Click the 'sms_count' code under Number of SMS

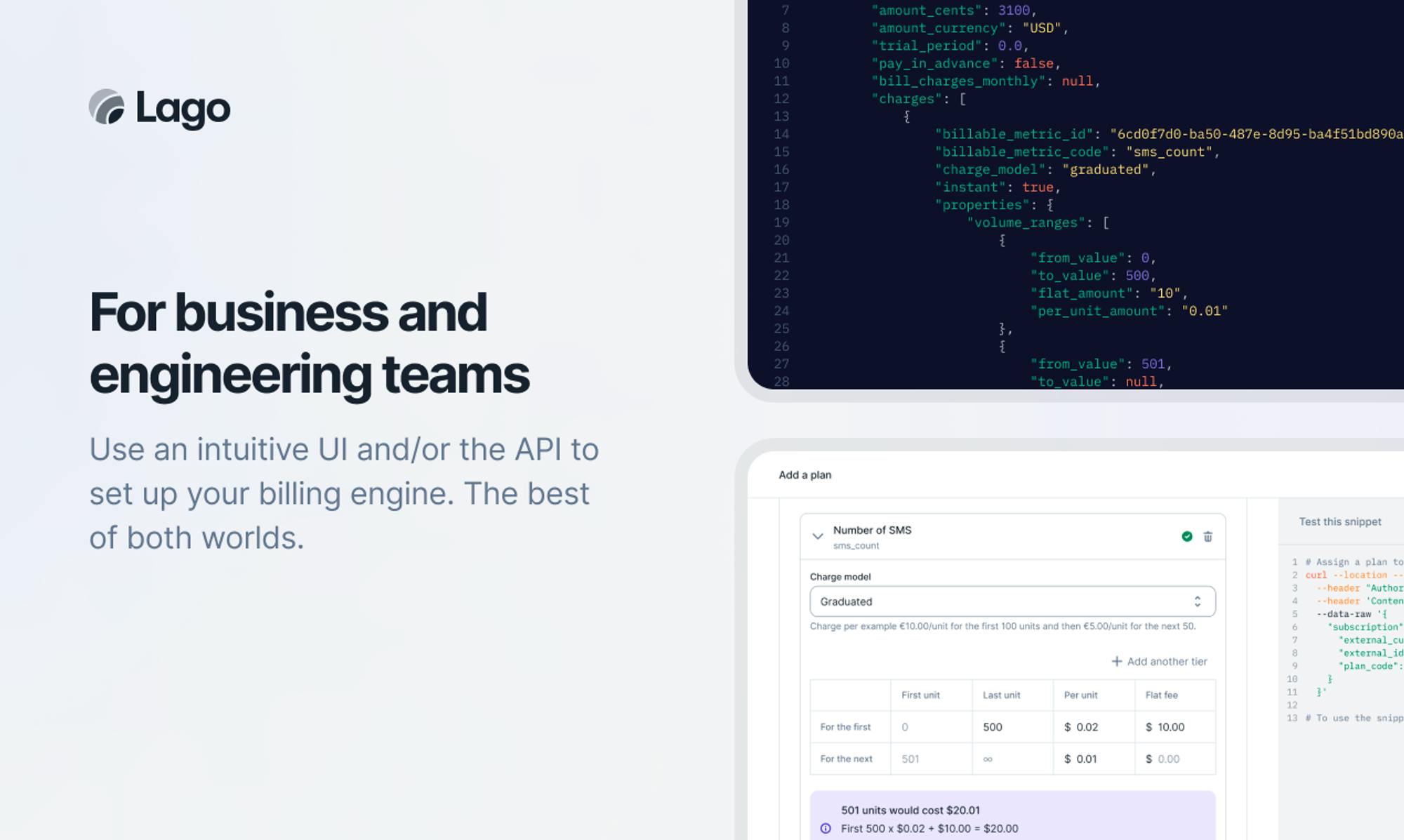tap(856, 546)
